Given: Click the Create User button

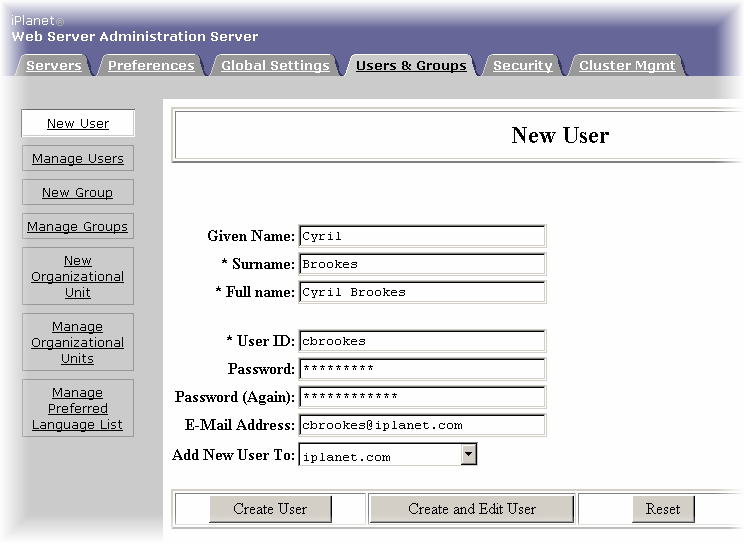Looking at the screenshot, I should (x=270, y=509).
